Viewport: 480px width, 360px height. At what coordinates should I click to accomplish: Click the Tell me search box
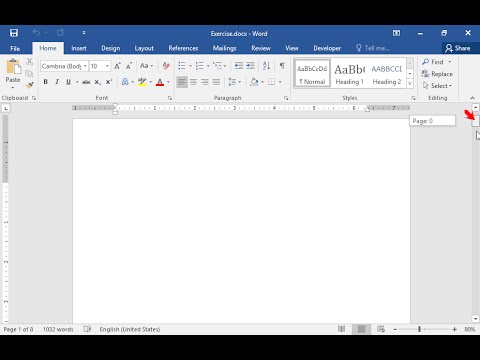(373, 48)
